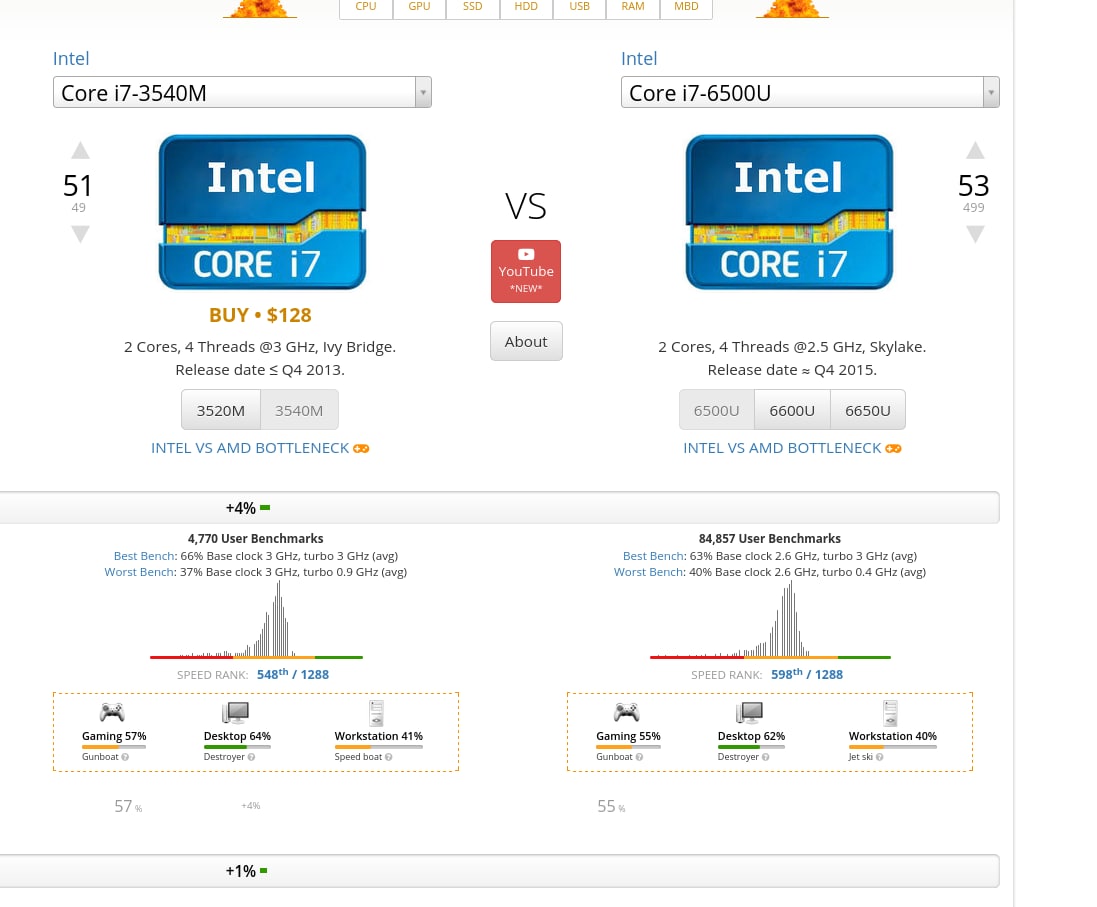
Task: Click the +4% comparison bar
Action: tap(500, 507)
